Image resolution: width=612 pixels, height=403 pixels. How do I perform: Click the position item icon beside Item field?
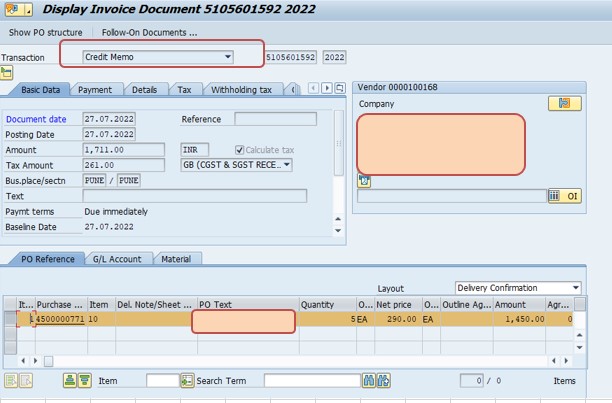coord(187,380)
